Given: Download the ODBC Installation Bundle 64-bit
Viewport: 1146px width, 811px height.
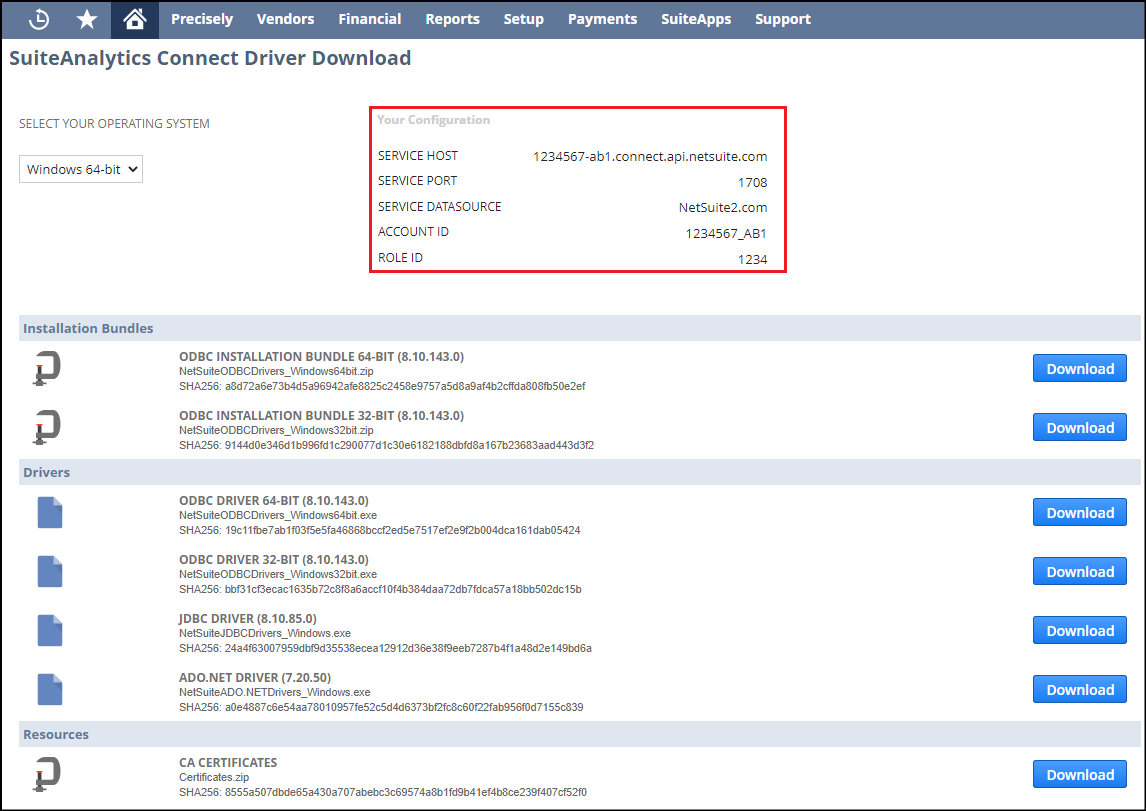Looking at the screenshot, I should 1079,368.
